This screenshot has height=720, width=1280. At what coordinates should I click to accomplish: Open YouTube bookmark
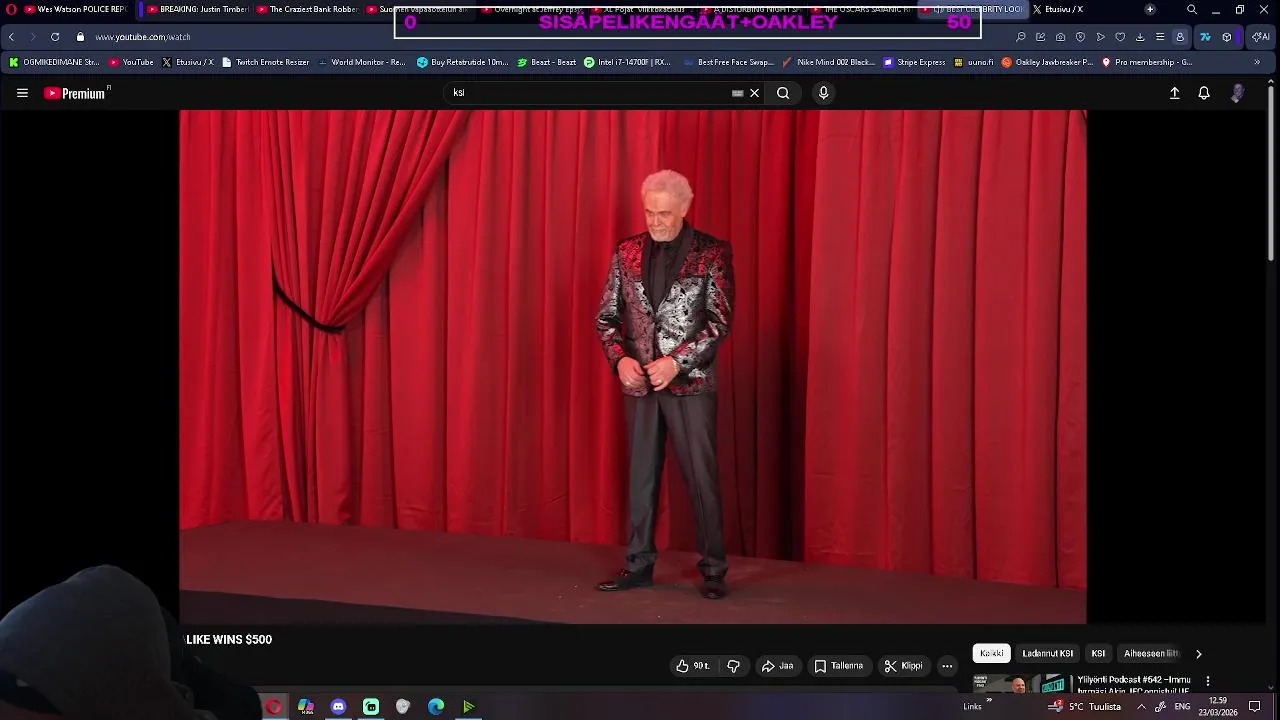coord(131,62)
